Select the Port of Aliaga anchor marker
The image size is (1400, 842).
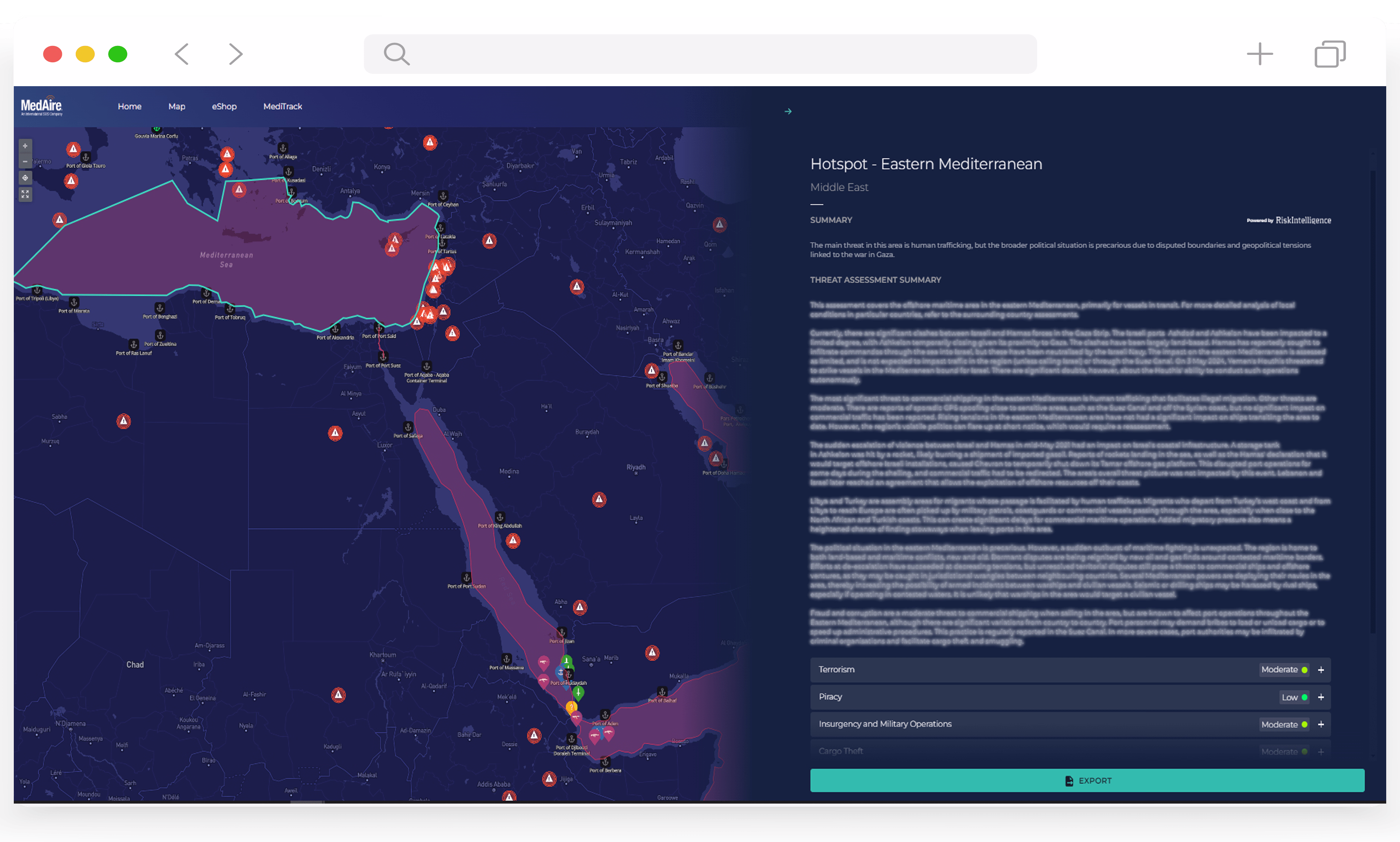coord(283,148)
